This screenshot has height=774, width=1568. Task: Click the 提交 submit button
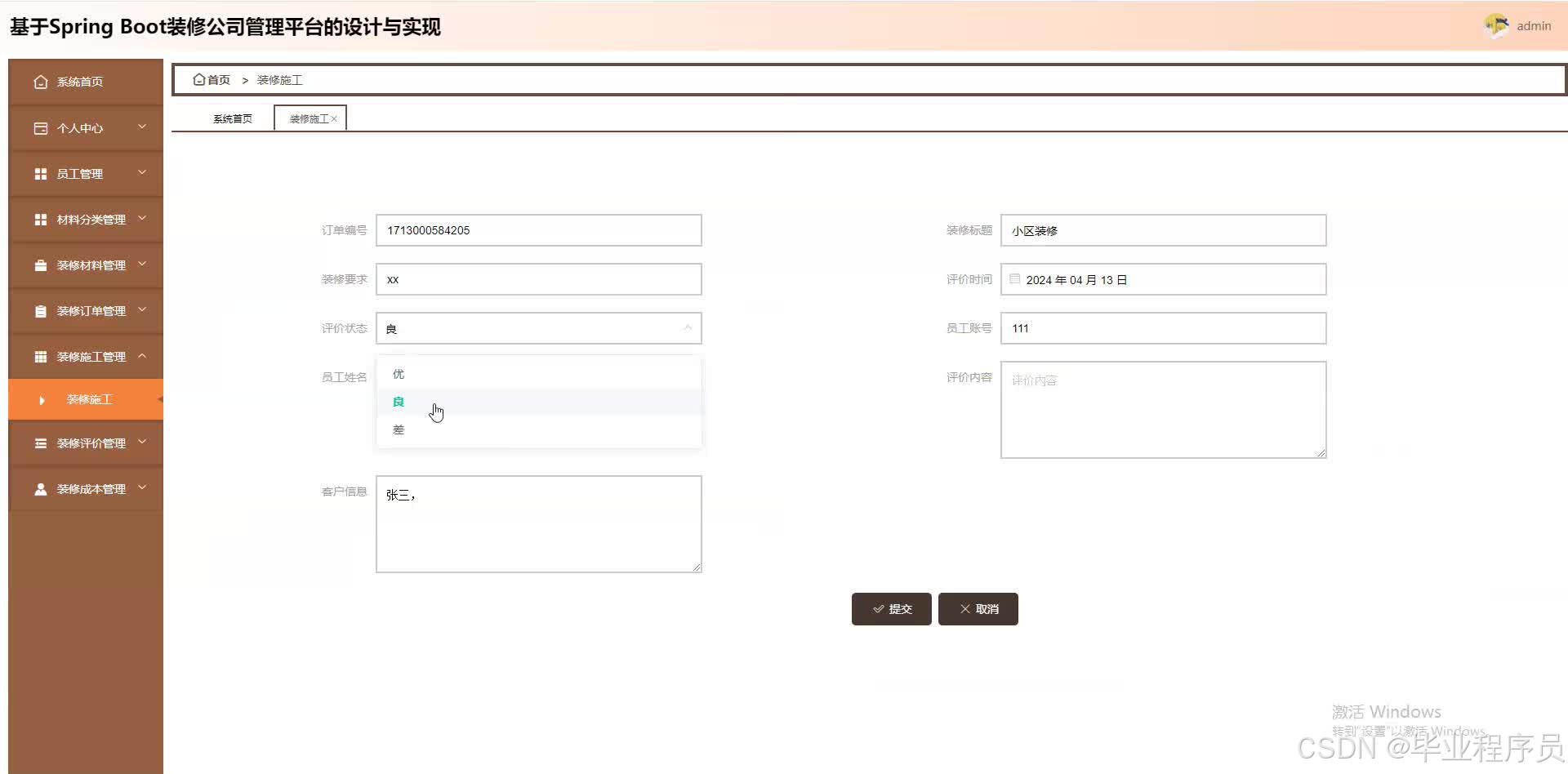tap(892, 609)
